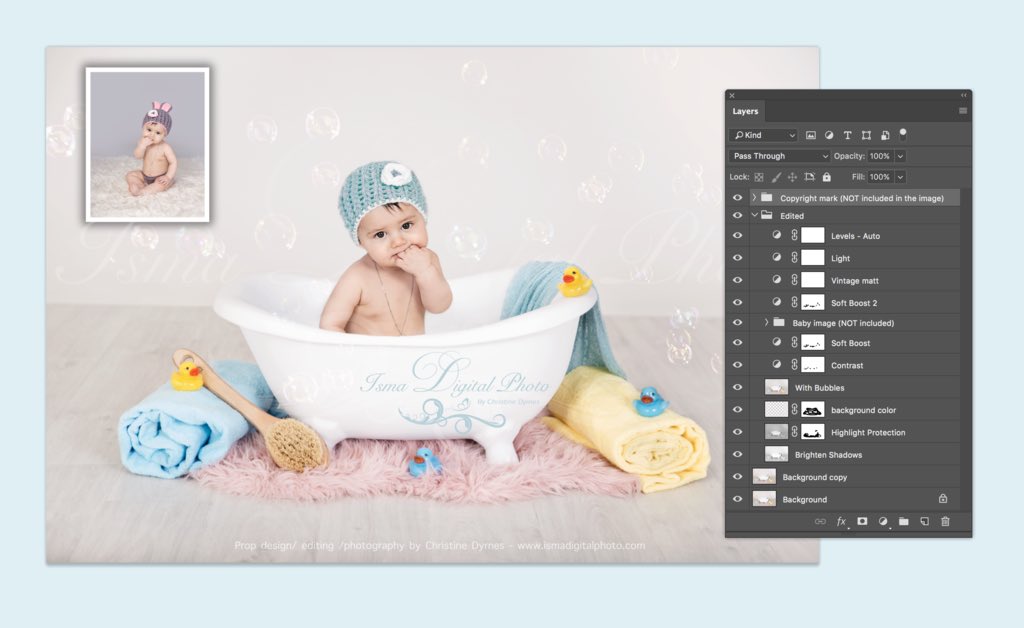The height and width of the screenshot is (628, 1024).
Task: Click the folder icon of Edited group
Action: pyautogui.click(x=767, y=215)
